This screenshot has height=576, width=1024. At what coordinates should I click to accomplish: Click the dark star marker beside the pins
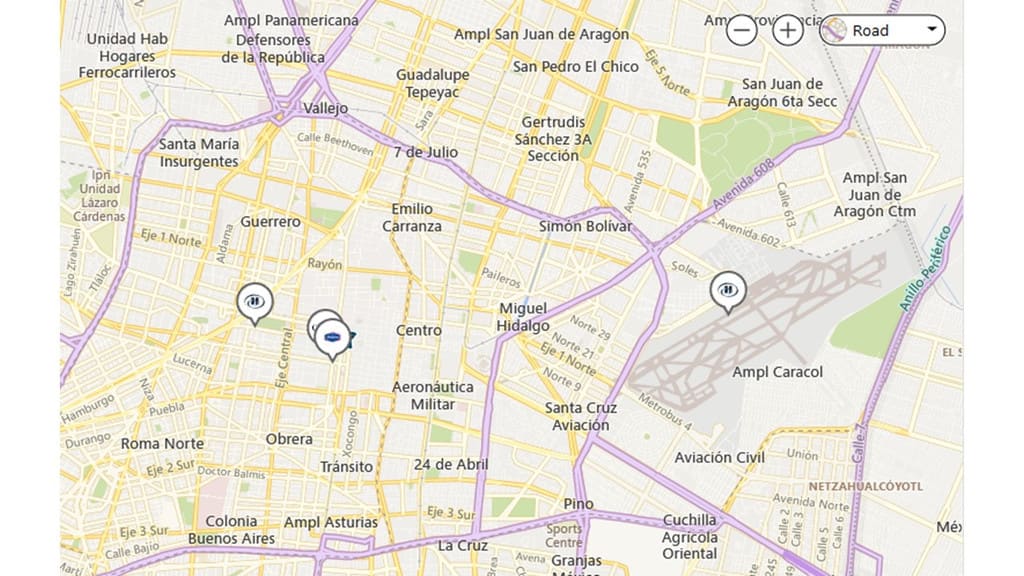[353, 338]
